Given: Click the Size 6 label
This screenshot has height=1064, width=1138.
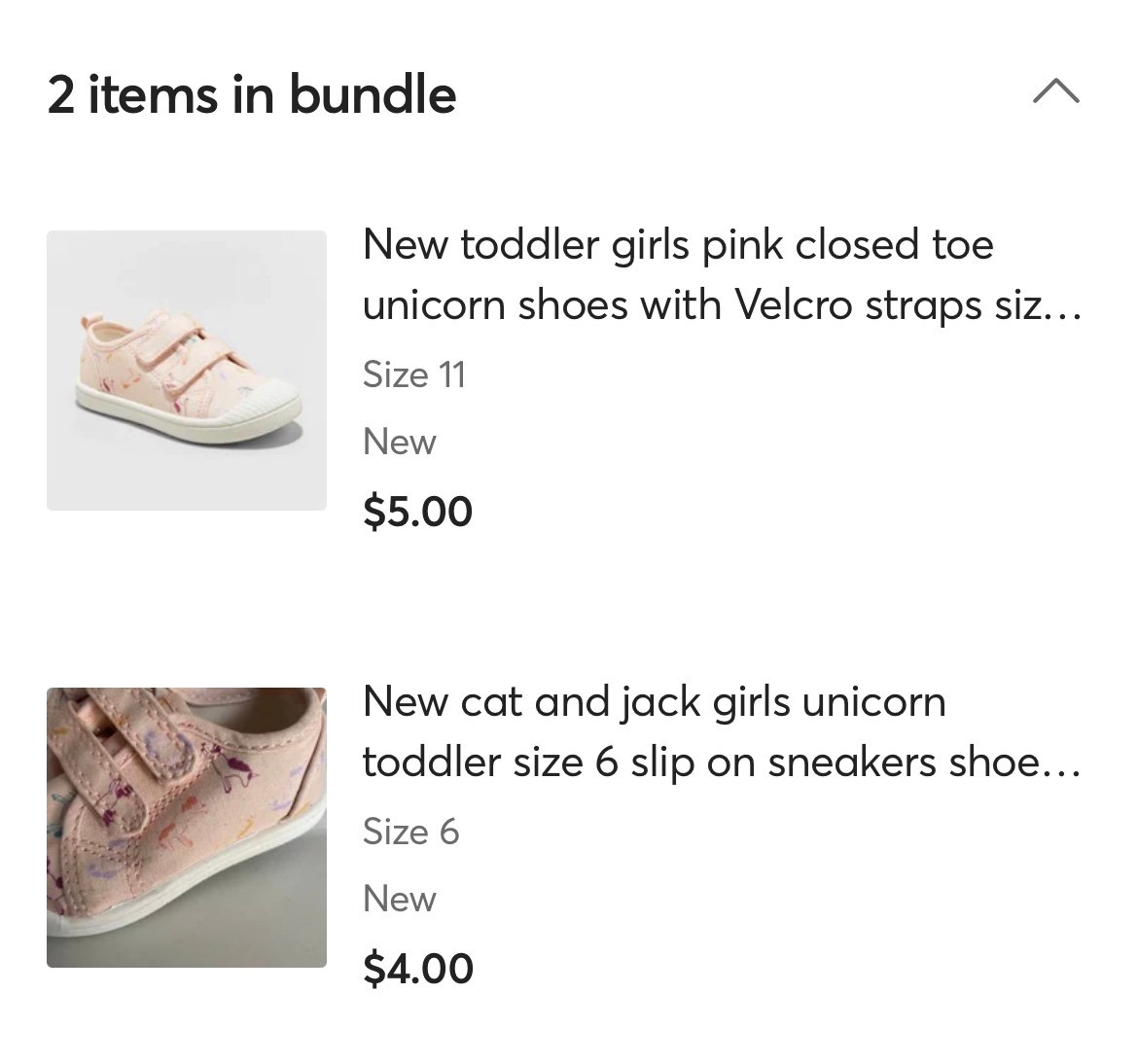Looking at the screenshot, I should [410, 832].
